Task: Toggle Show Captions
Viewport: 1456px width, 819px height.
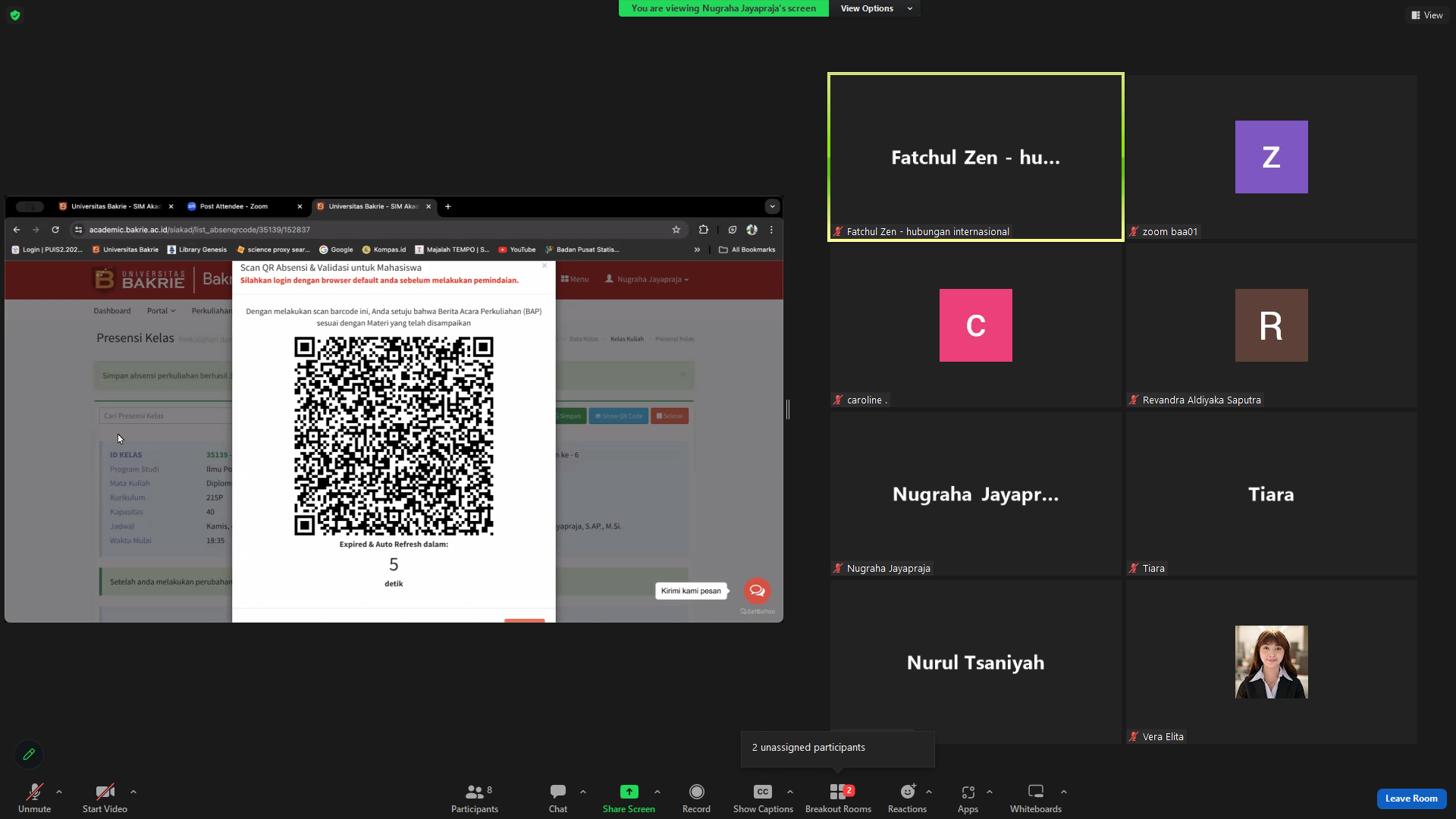Action: 763,799
